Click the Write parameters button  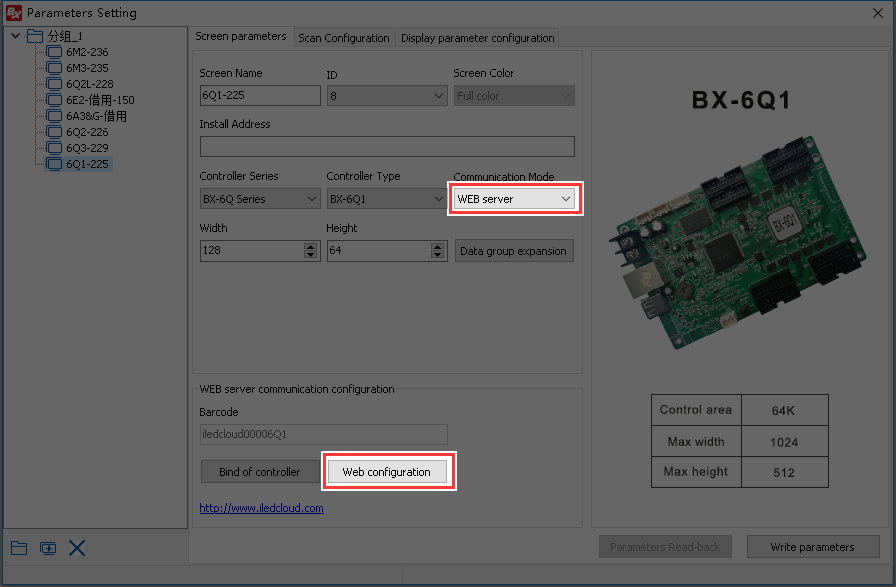[x=813, y=547]
